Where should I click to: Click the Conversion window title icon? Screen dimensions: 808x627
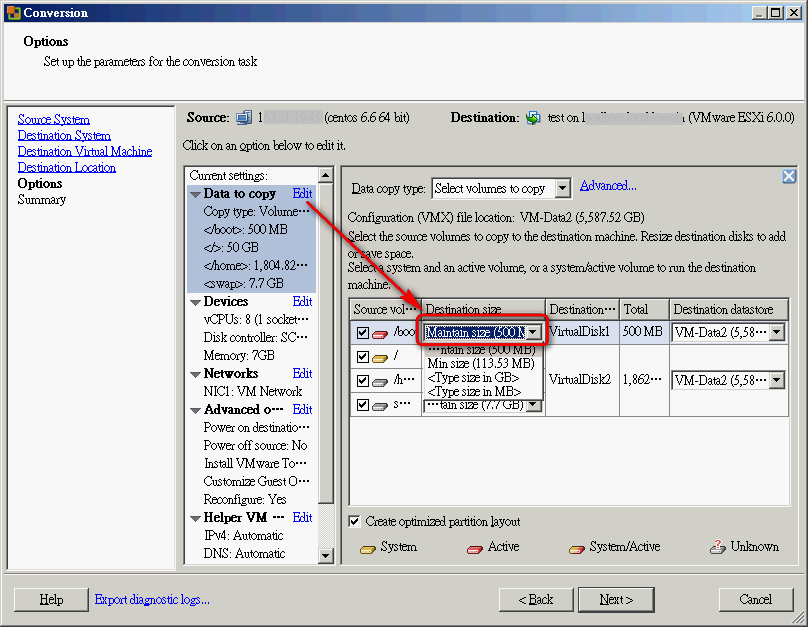click(13, 13)
